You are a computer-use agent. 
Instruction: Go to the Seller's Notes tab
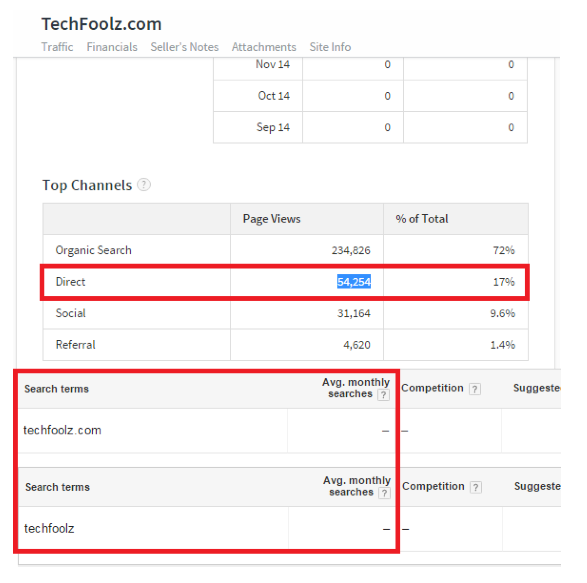[185, 47]
